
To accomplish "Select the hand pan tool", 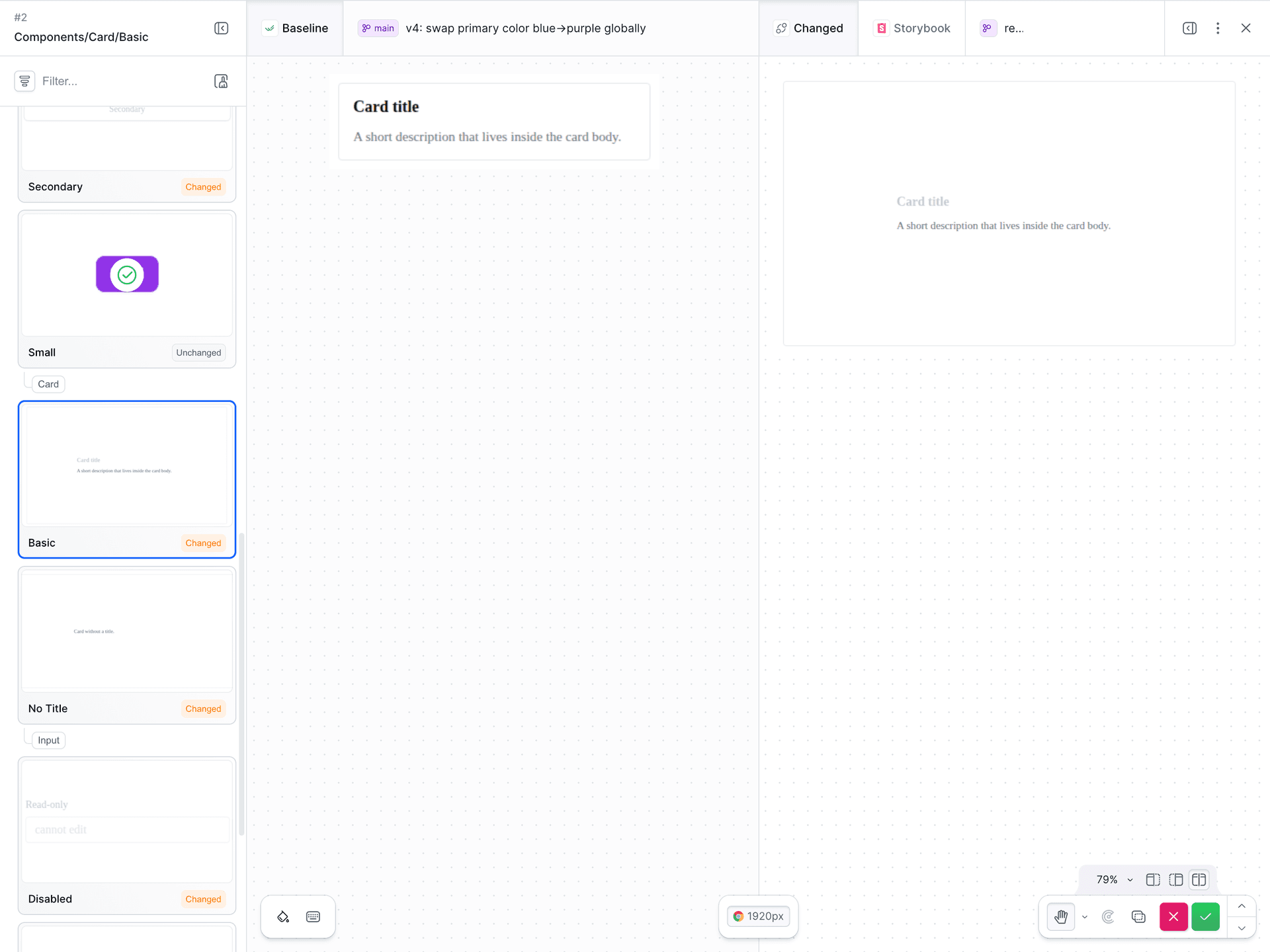I will click(1061, 917).
